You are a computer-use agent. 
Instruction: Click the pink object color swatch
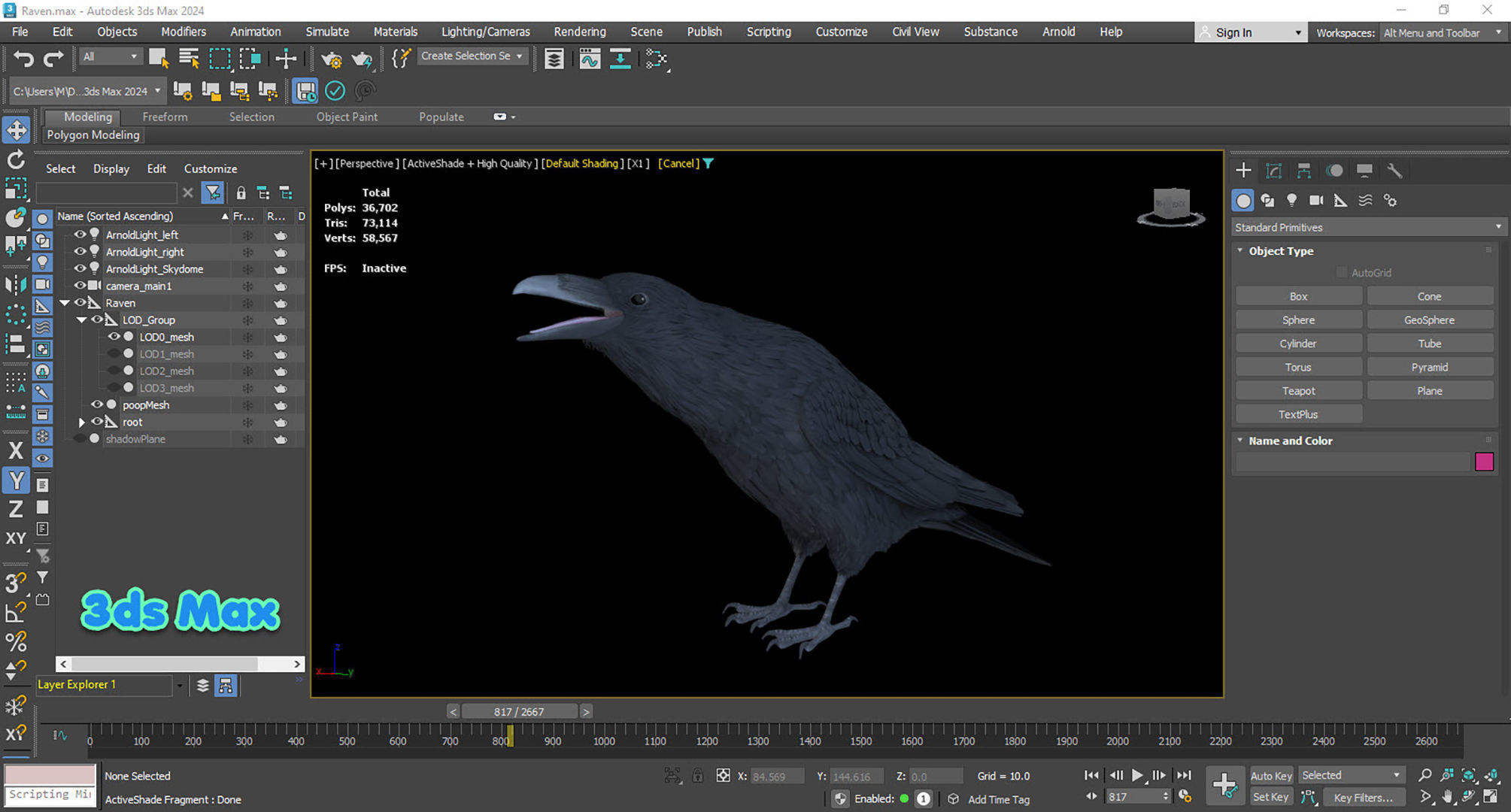click(x=1484, y=462)
